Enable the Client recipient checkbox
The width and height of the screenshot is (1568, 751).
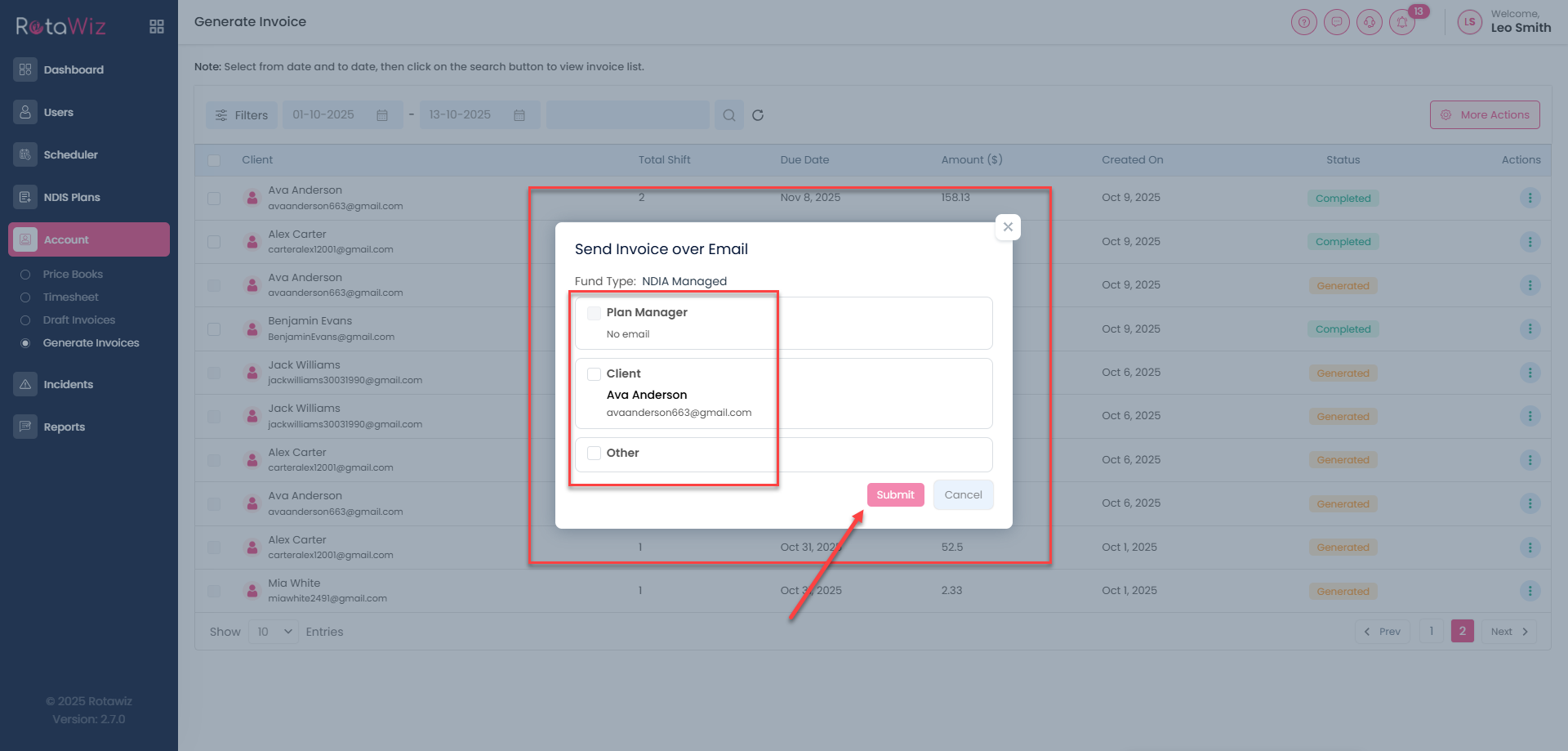(x=594, y=374)
